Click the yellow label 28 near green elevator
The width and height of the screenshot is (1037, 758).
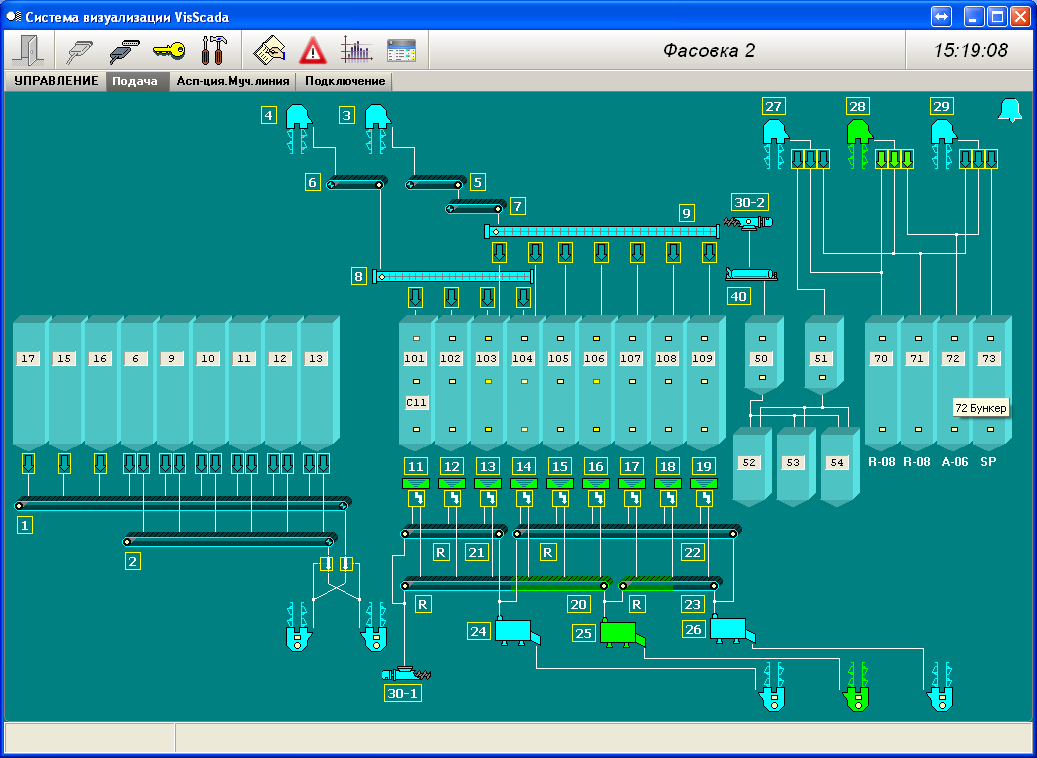857,107
